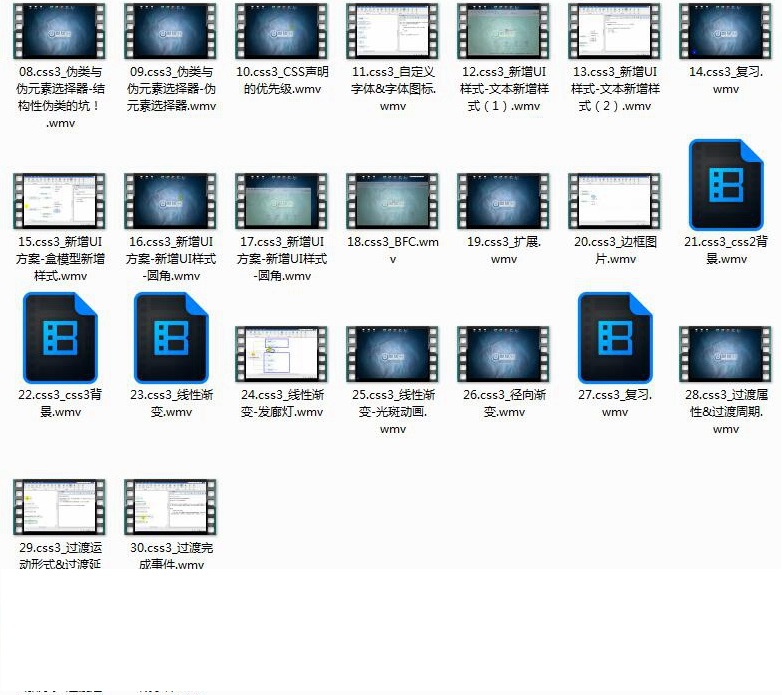Open the 10.css3_CSS声明的优先级.wmv thumbnail
Screen dimensions: 782x695
coord(282,32)
